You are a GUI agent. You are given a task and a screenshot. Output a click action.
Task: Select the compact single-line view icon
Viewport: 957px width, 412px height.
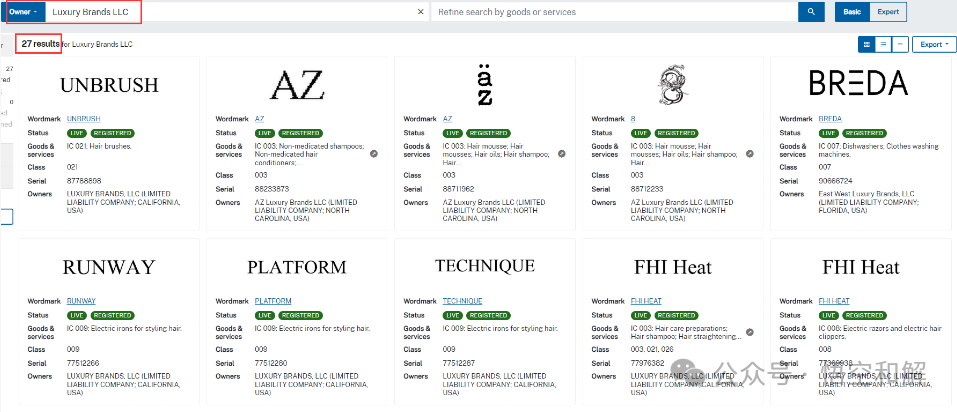(x=900, y=44)
